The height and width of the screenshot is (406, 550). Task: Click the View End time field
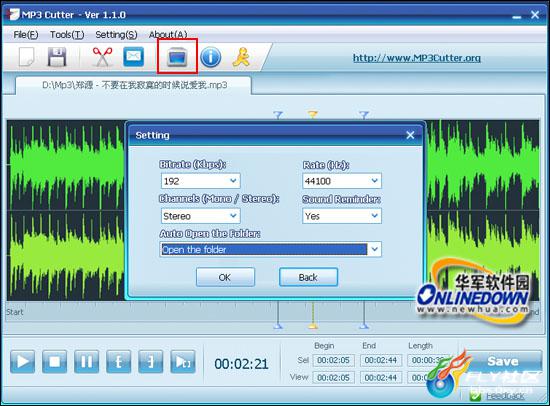[x=381, y=378]
